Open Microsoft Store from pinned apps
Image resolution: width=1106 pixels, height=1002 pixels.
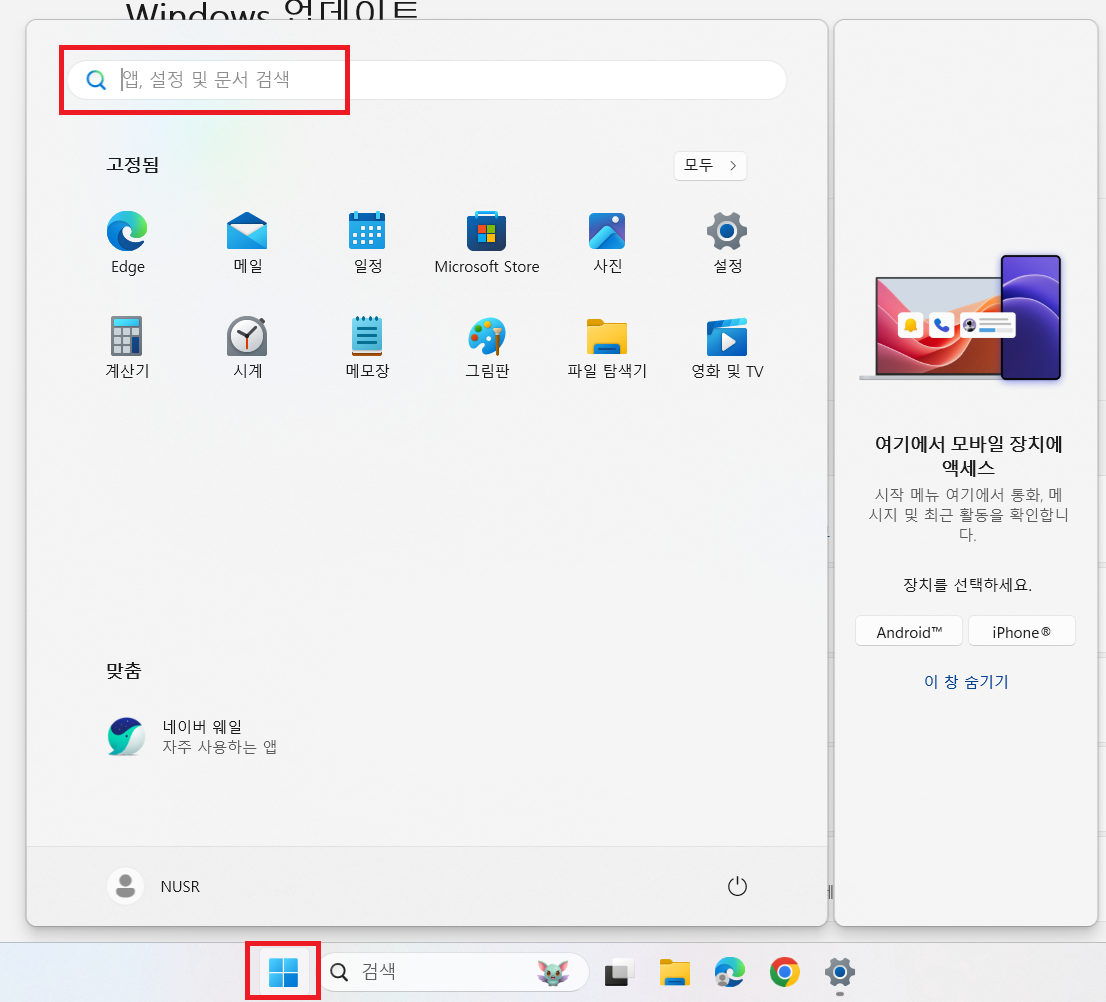[487, 242]
